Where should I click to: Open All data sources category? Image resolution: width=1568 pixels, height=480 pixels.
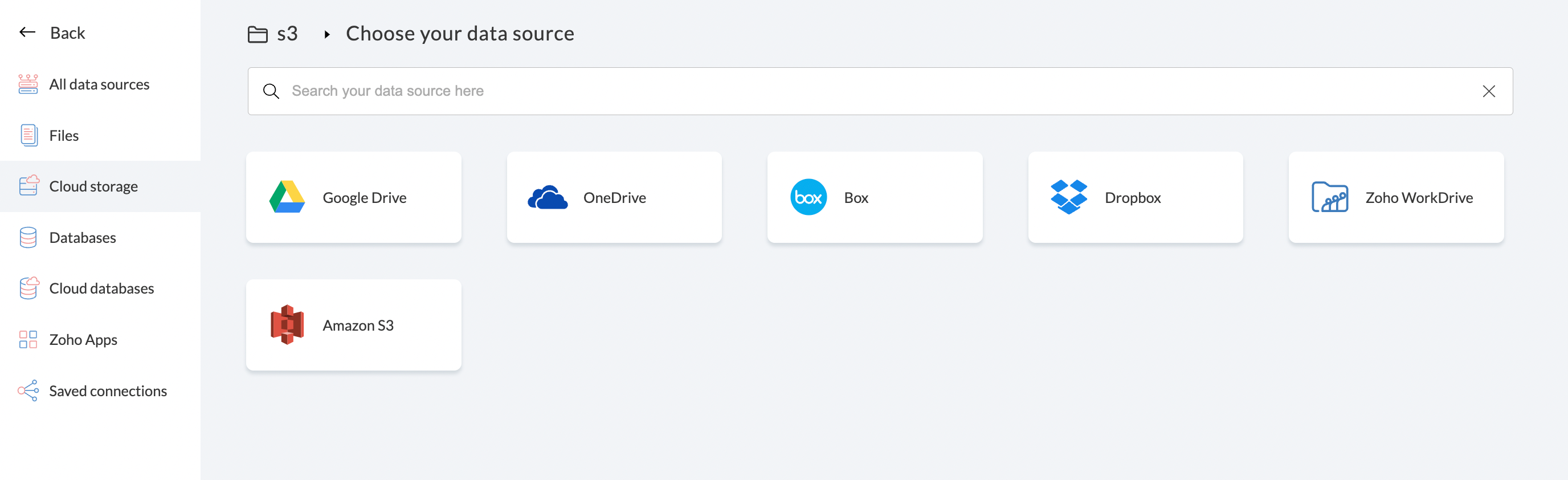(x=99, y=84)
